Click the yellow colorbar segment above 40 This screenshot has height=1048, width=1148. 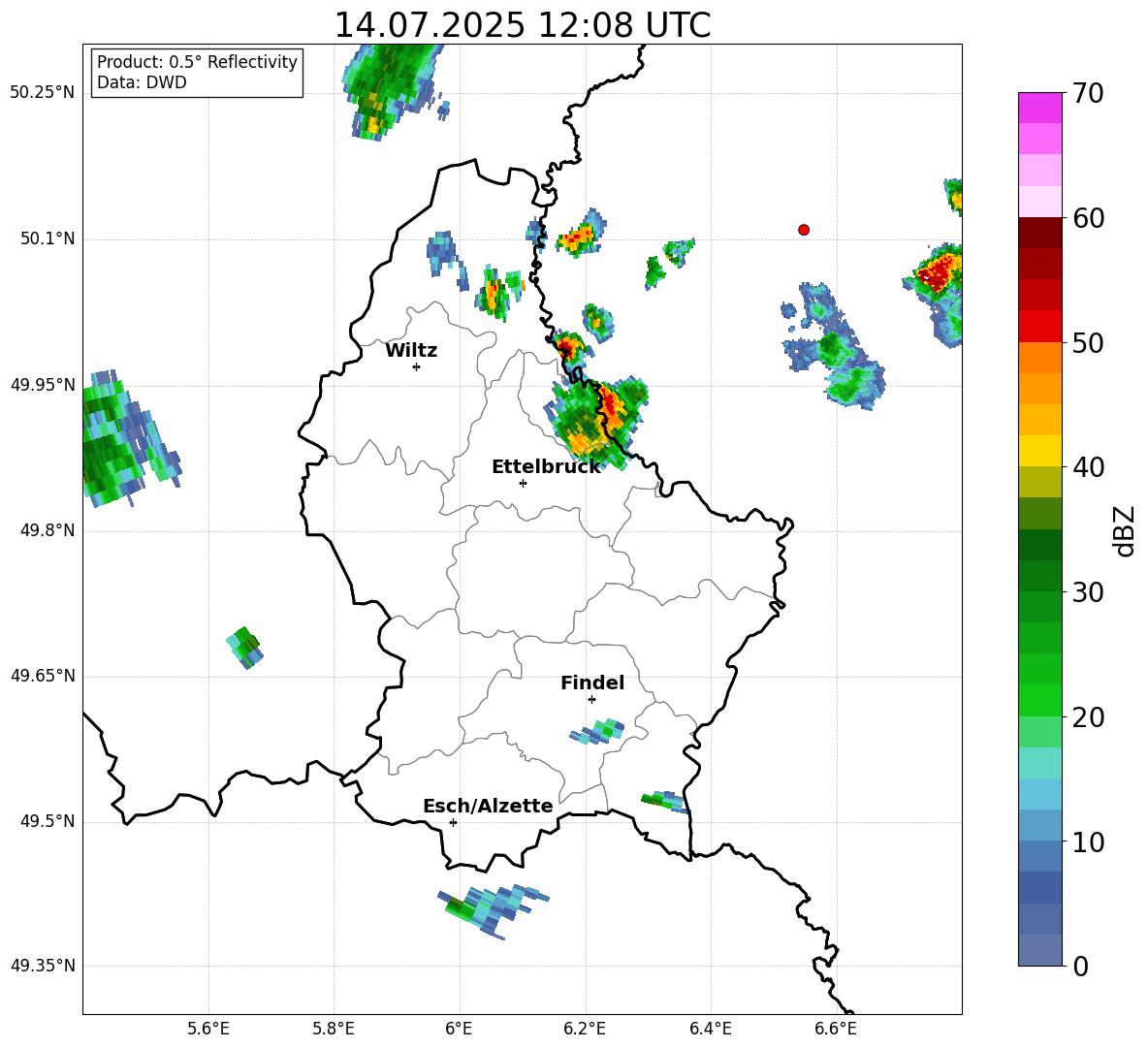(x=1039, y=451)
